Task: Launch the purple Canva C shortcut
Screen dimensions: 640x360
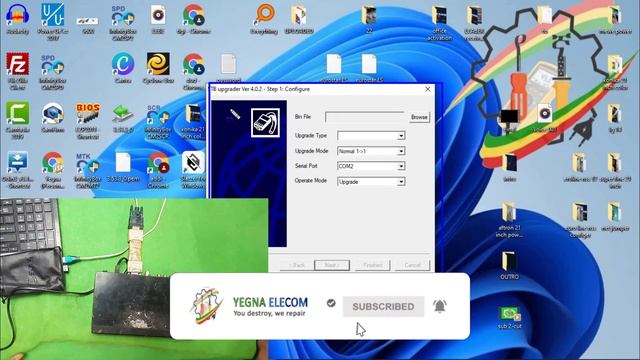Action: [x=123, y=64]
